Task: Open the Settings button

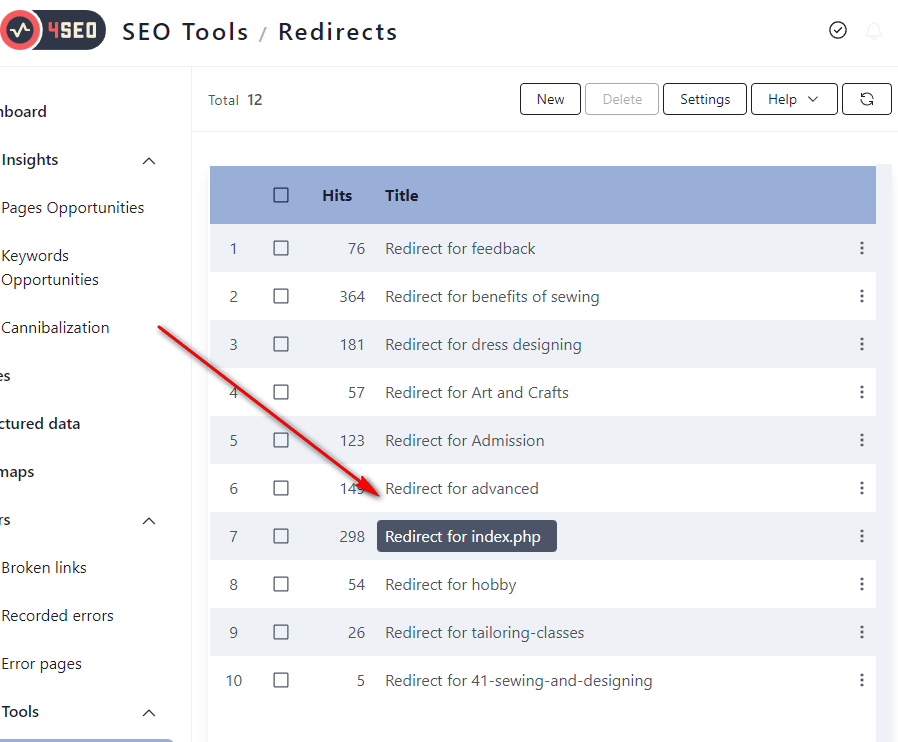Action: (x=705, y=99)
